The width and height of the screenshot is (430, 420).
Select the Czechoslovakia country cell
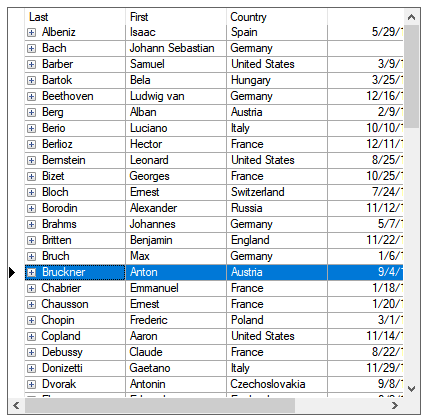[x=277, y=384]
